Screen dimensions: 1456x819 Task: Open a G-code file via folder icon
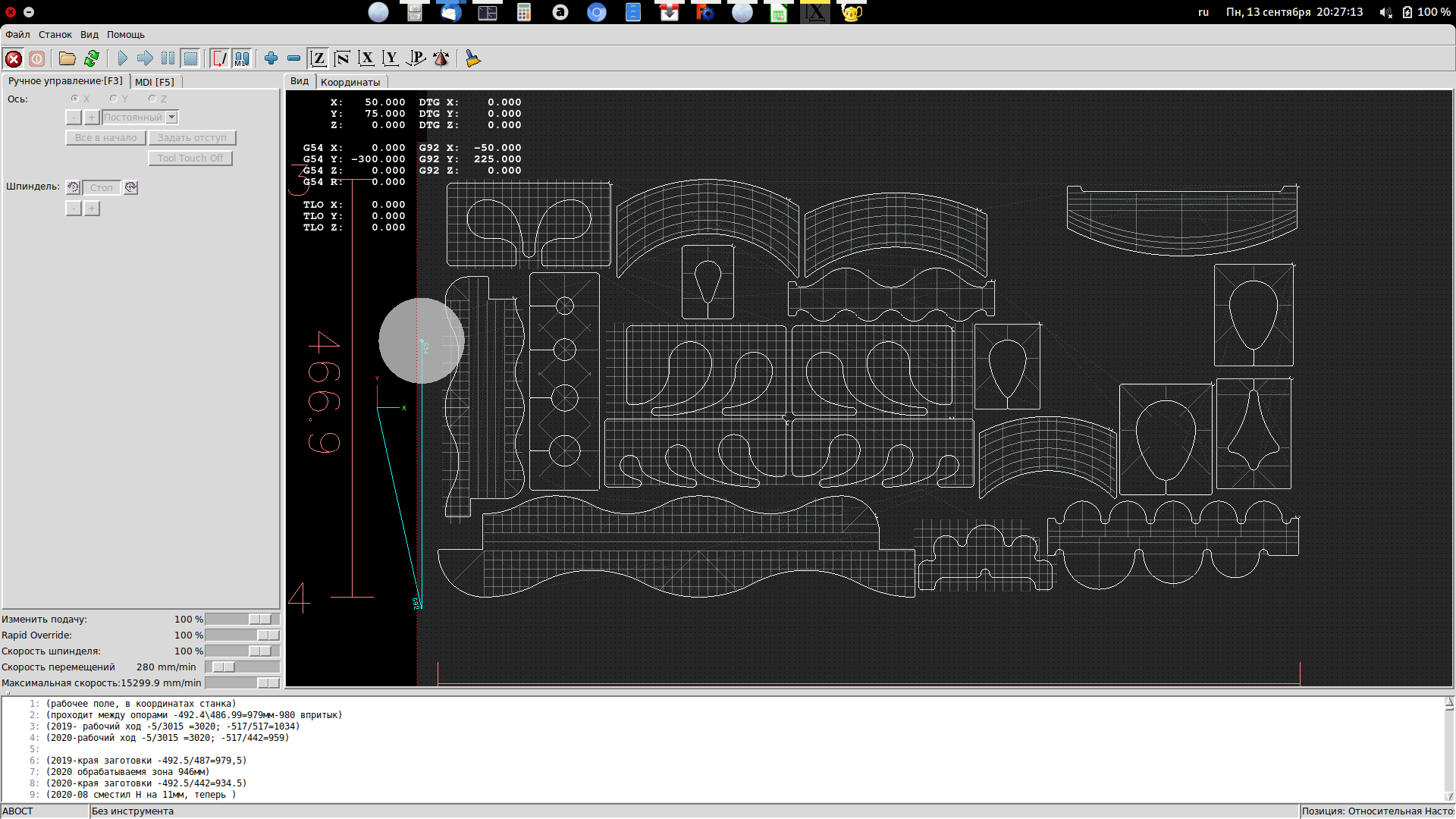(67, 58)
